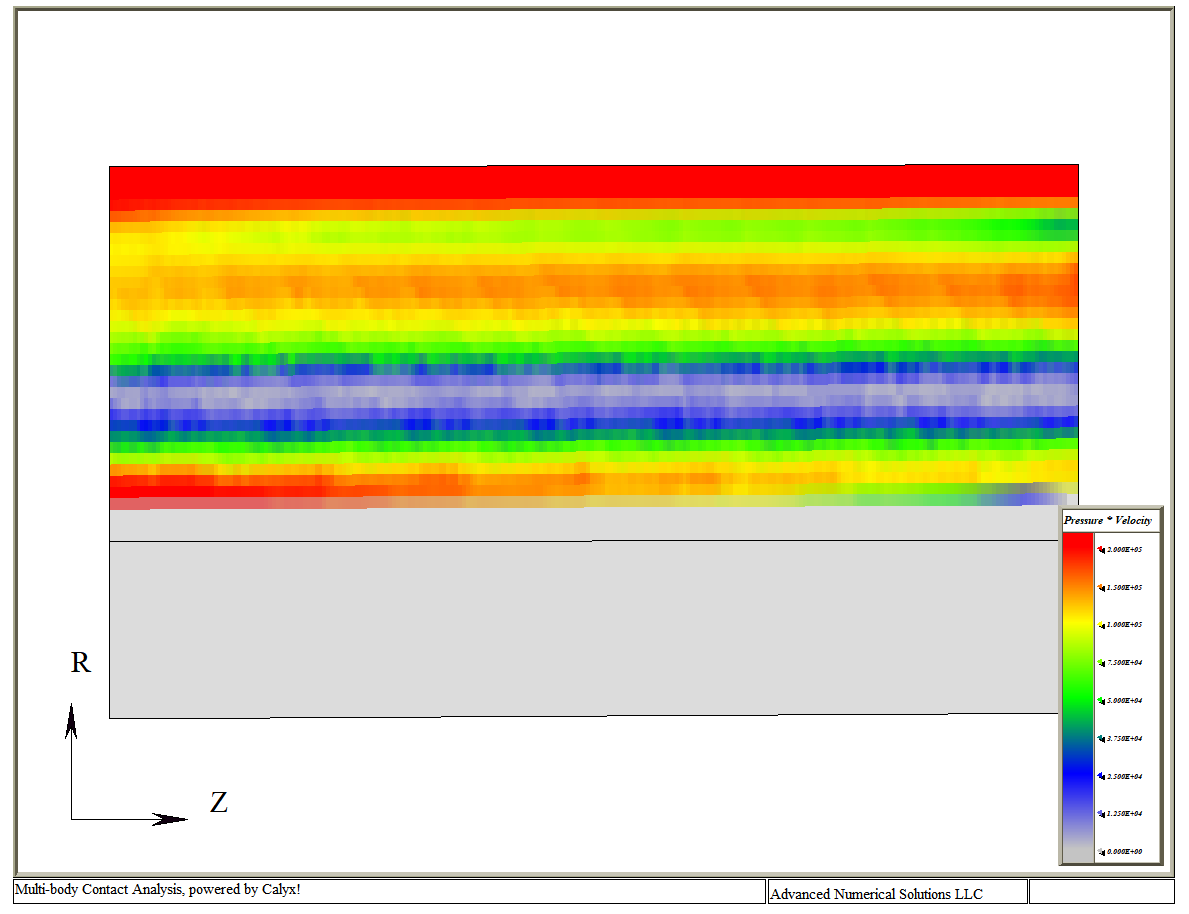
Task: Click the Multi-body Contact Analysis status bar text
Action: [x=157, y=889]
